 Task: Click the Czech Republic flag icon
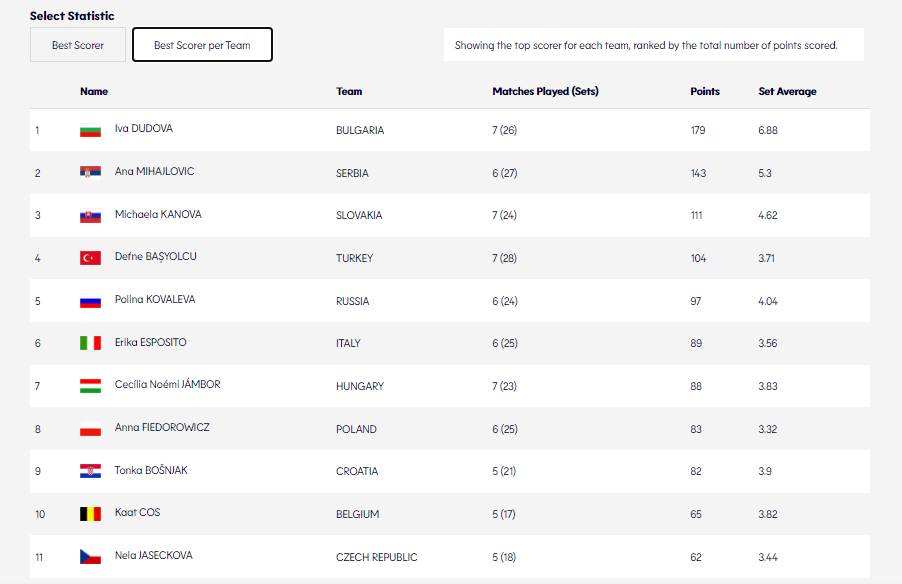90,556
